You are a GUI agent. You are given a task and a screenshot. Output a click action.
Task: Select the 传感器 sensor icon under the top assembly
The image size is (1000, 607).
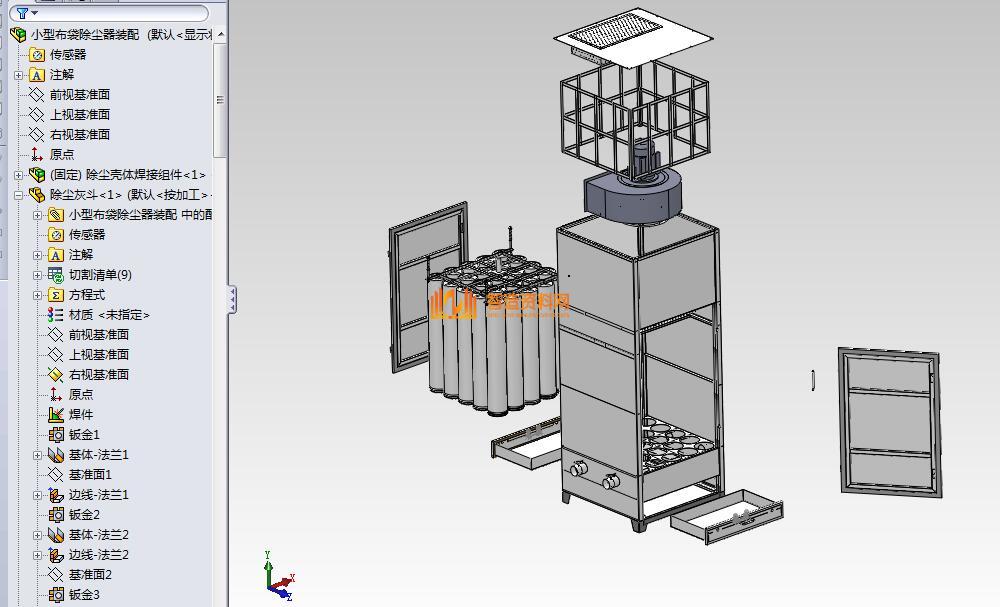(x=37, y=54)
